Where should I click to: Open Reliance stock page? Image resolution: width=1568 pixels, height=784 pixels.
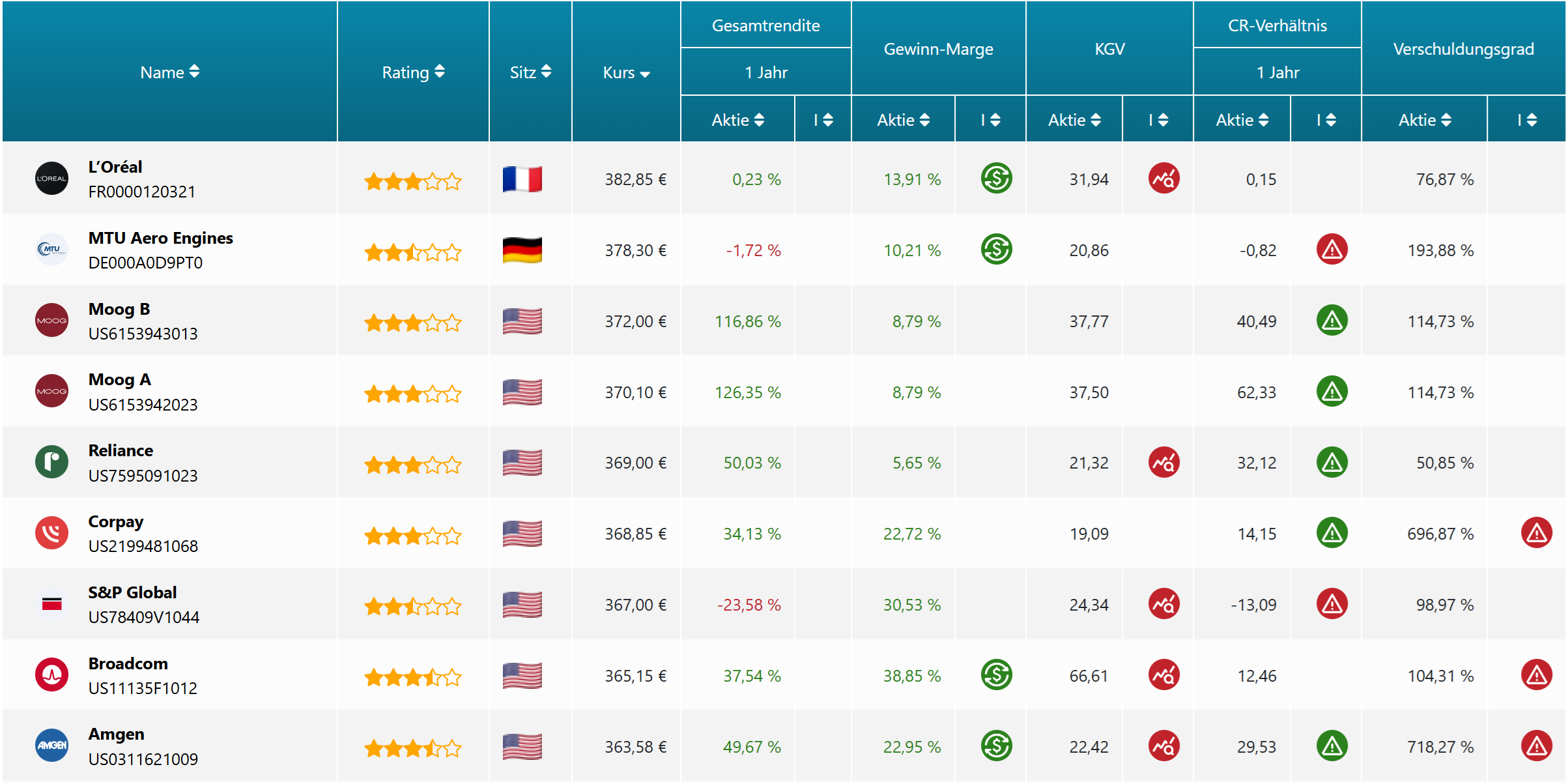tap(121, 450)
